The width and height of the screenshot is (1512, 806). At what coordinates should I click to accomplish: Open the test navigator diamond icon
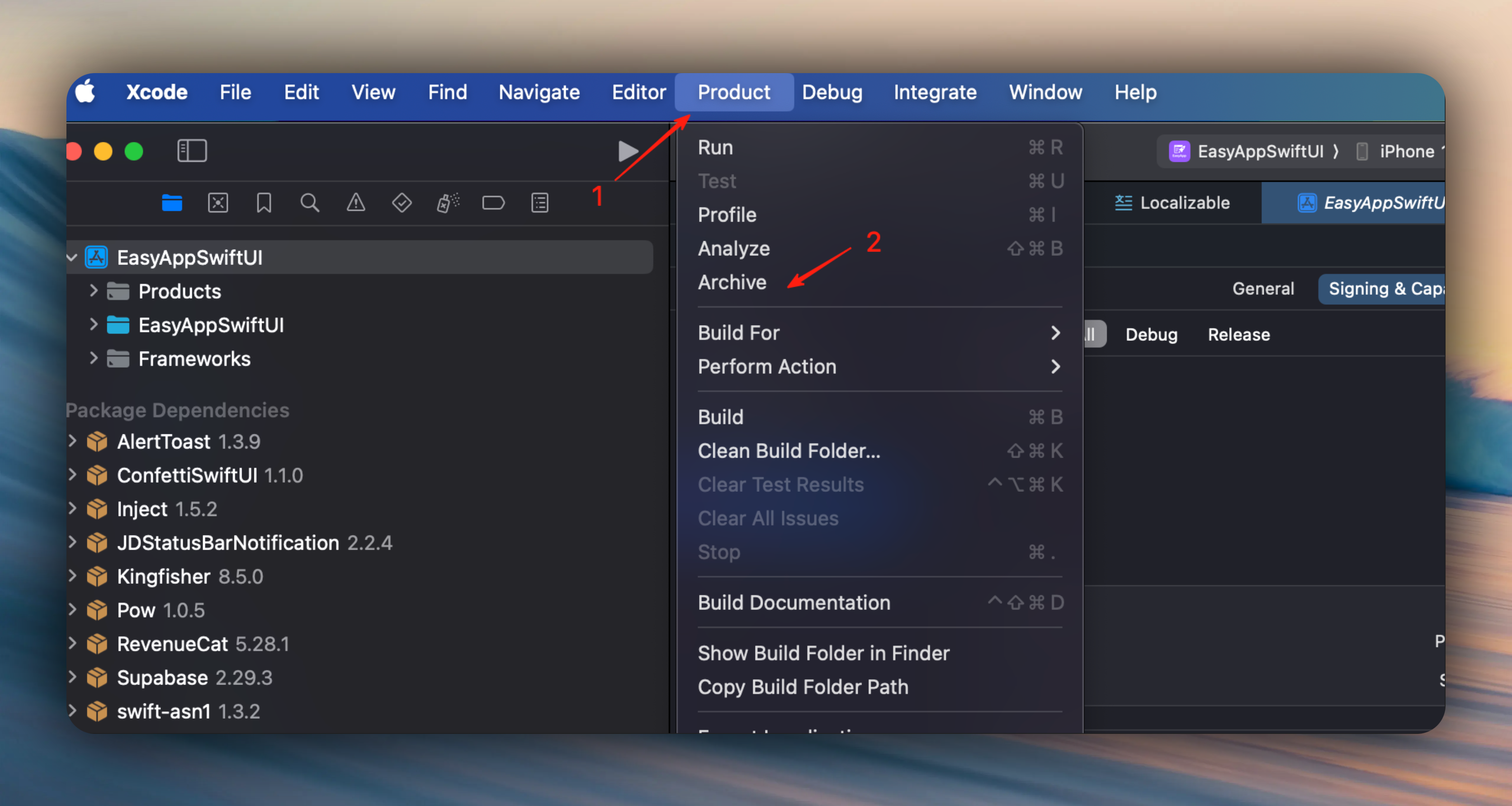pyautogui.click(x=401, y=203)
